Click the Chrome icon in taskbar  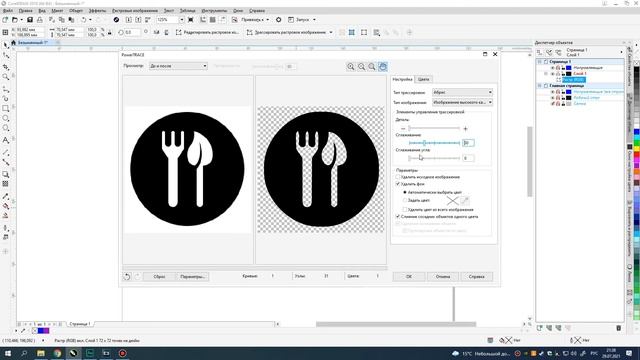click(57, 353)
